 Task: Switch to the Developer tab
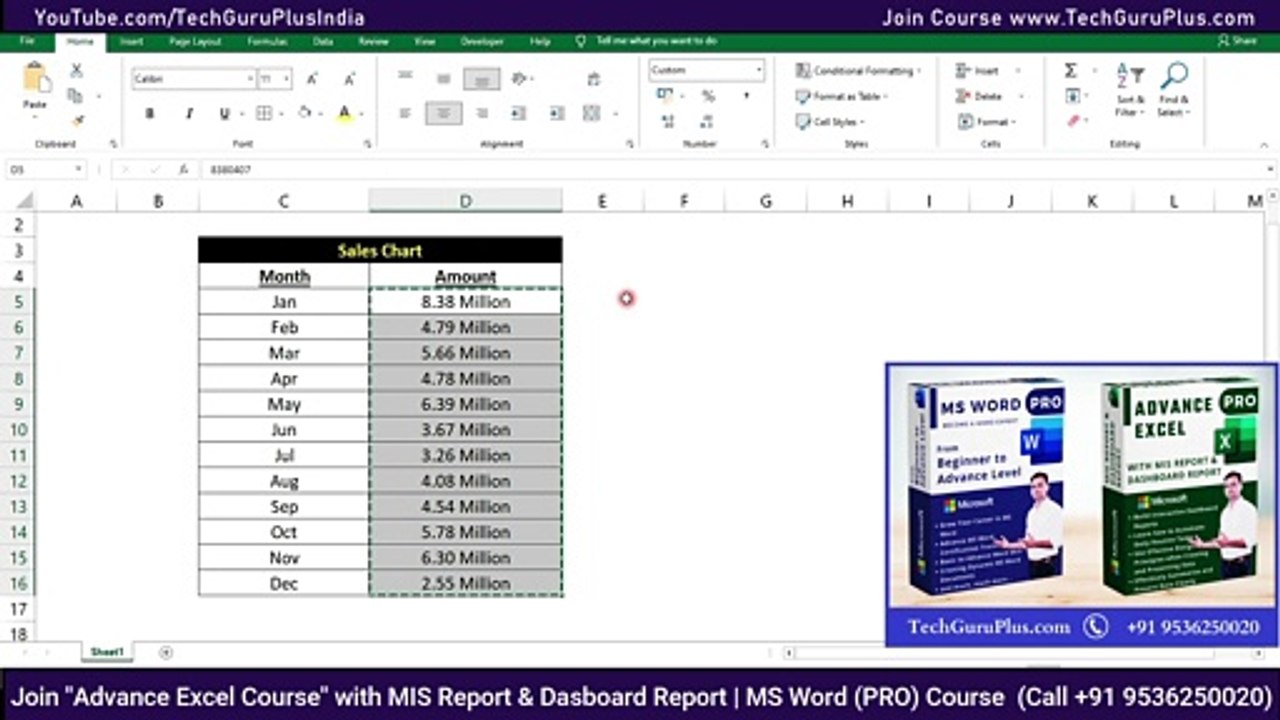[482, 42]
